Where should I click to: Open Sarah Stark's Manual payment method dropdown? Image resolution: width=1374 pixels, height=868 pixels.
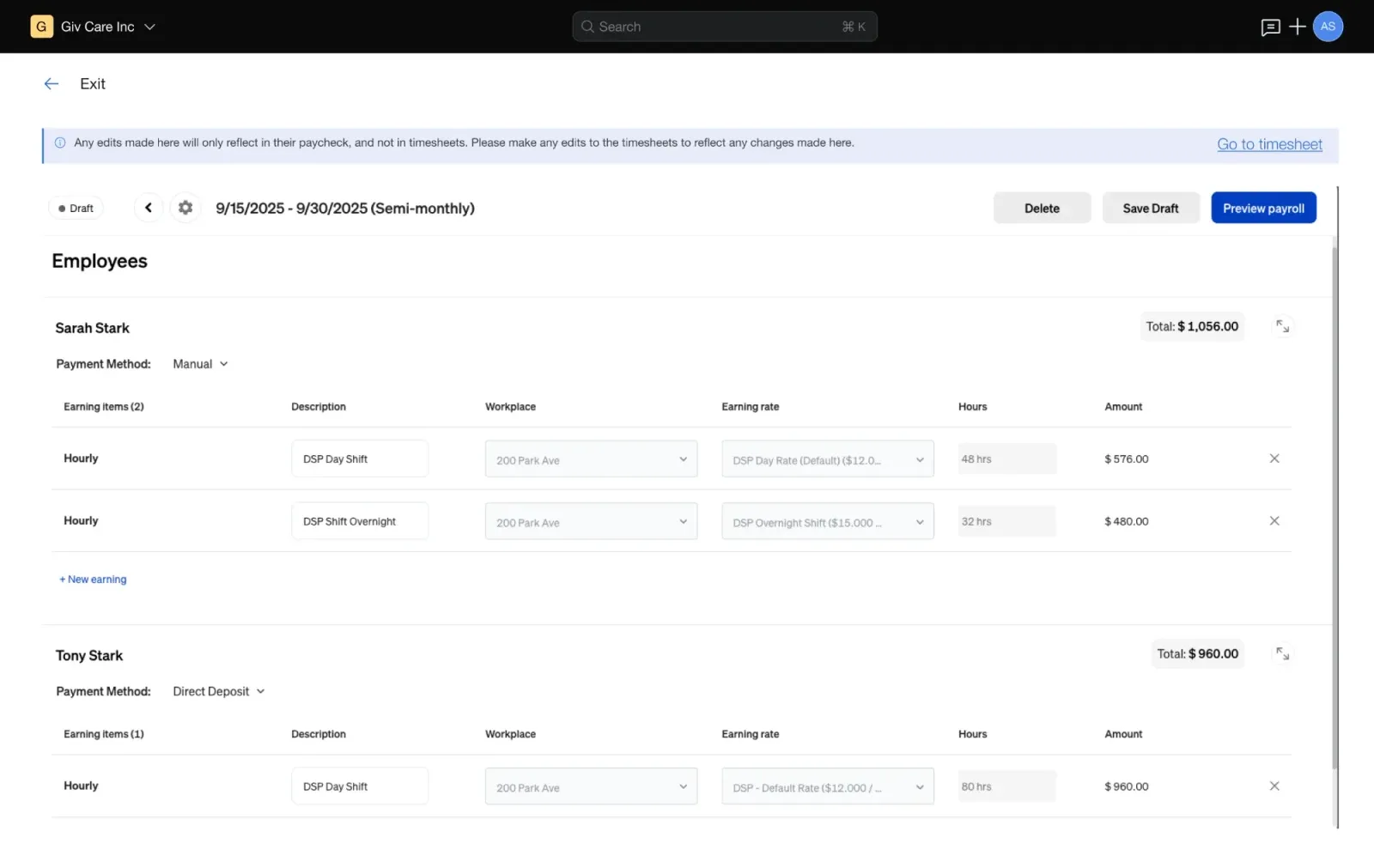tap(201, 364)
